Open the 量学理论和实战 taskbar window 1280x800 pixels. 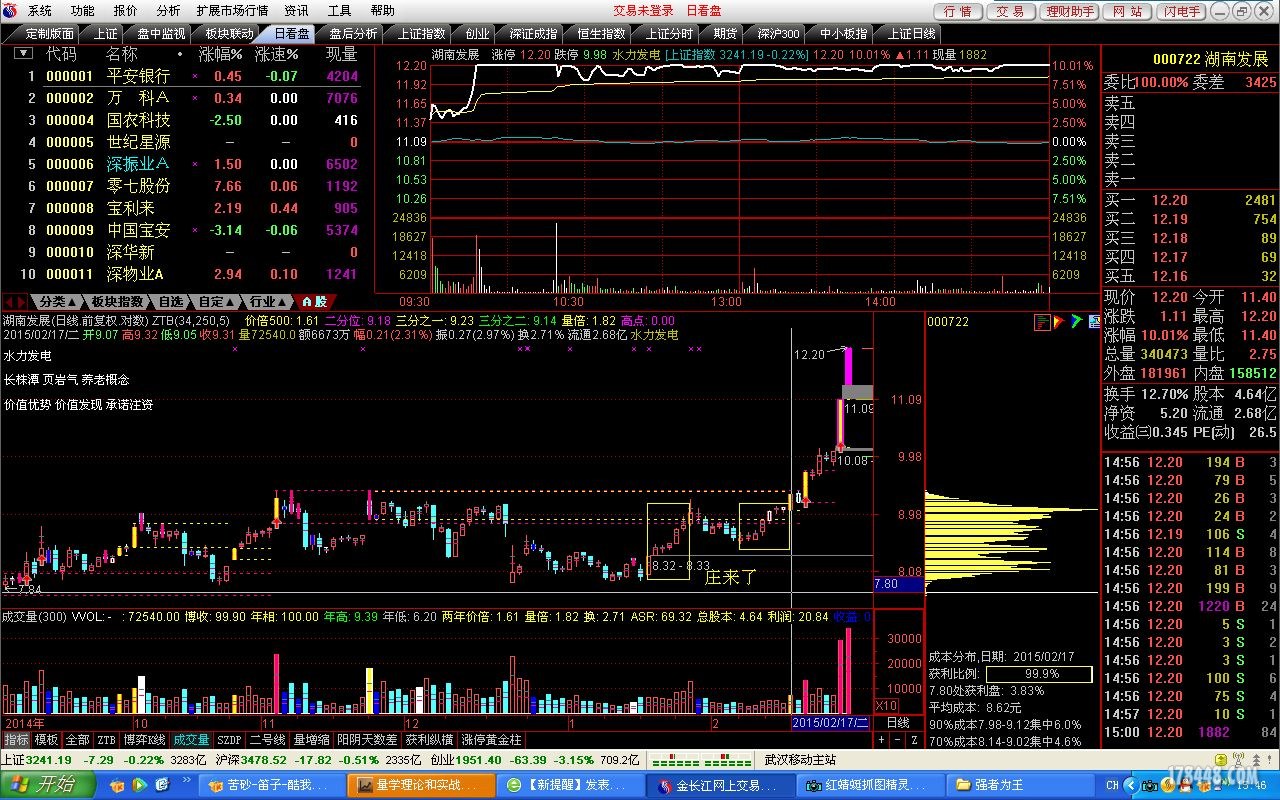pyautogui.click(x=421, y=785)
